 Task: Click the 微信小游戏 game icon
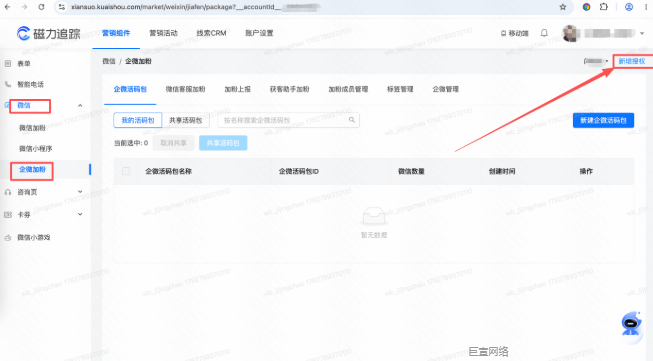(8, 237)
